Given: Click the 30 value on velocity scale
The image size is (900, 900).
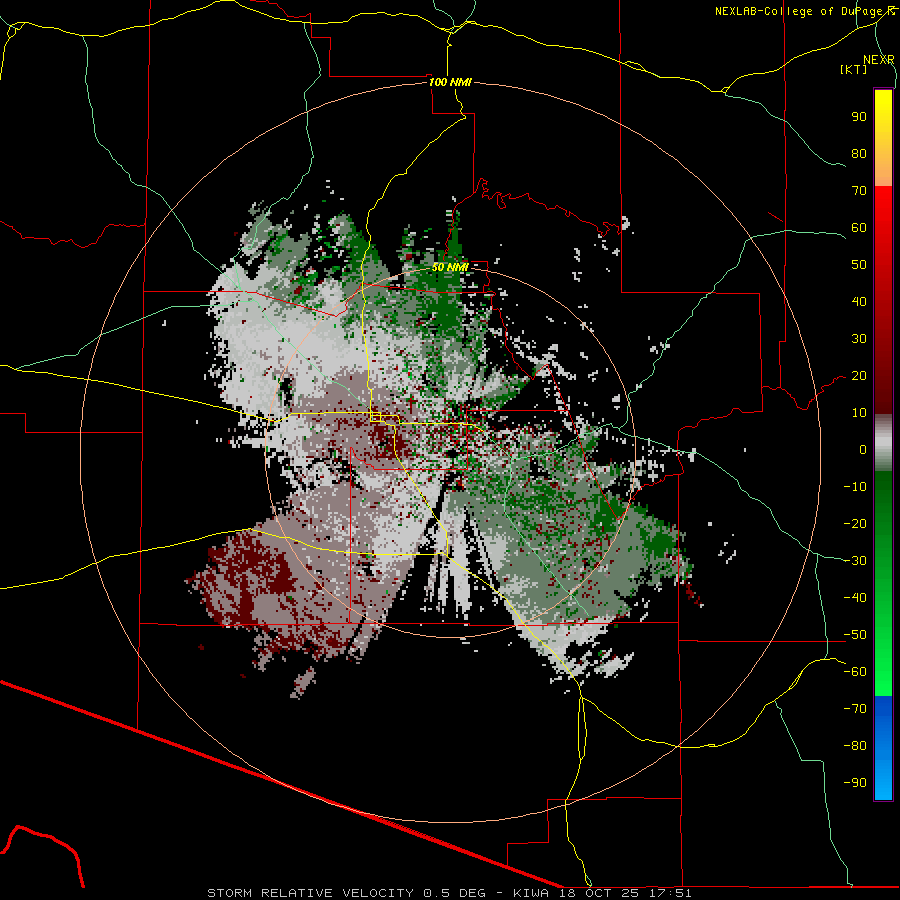Looking at the screenshot, I should (859, 339).
